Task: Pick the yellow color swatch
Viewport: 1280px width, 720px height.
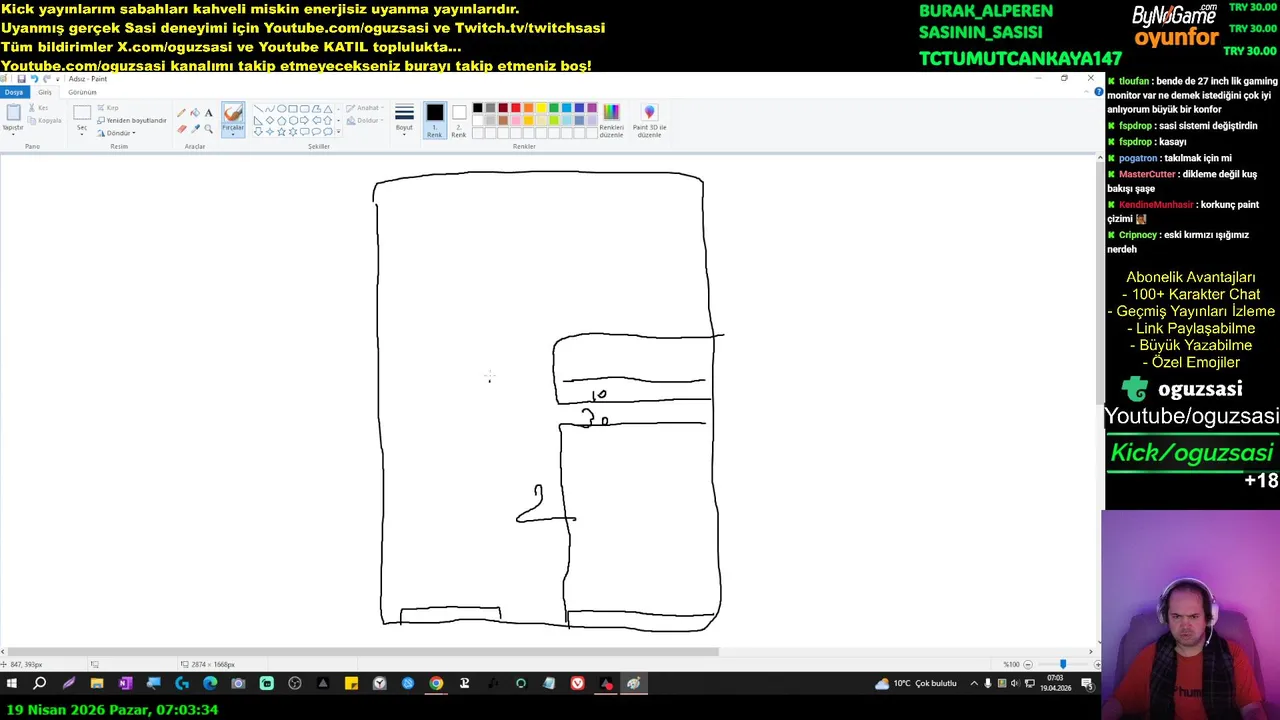Action: [x=541, y=108]
